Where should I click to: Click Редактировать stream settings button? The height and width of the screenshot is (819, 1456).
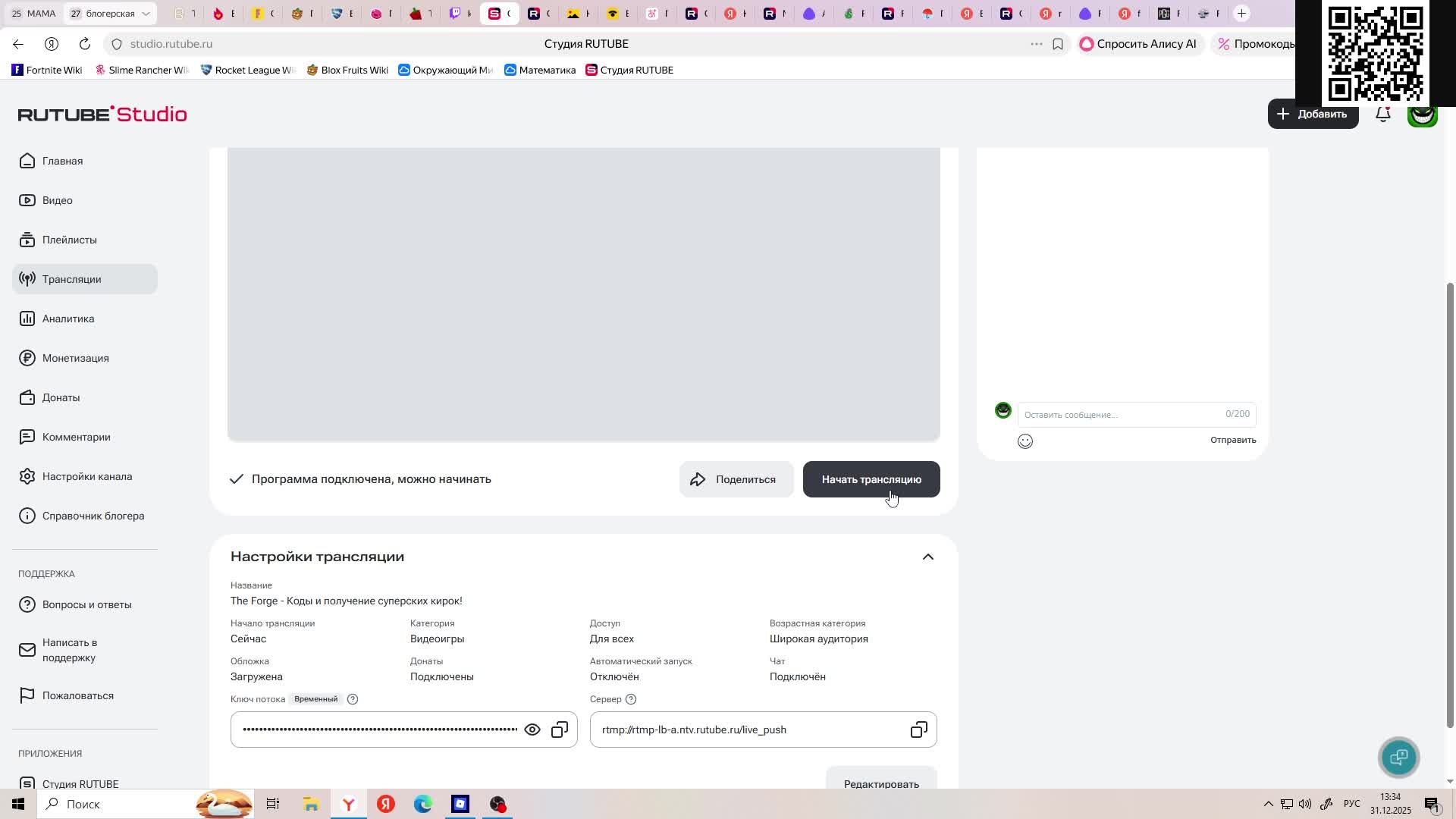[x=880, y=783]
